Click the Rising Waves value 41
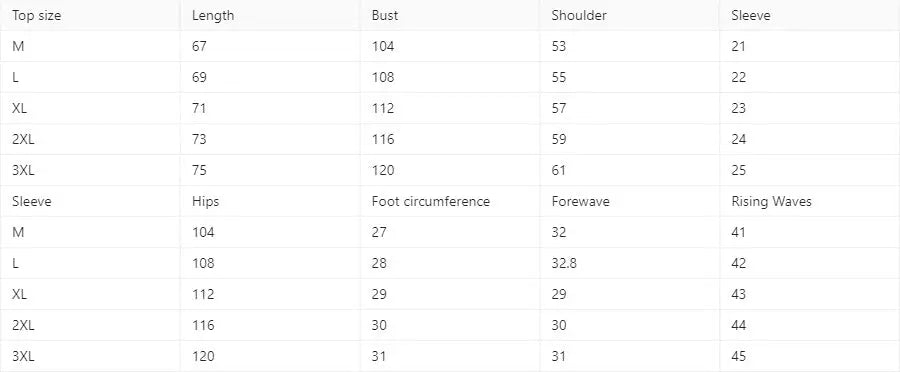 pyautogui.click(x=739, y=232)
